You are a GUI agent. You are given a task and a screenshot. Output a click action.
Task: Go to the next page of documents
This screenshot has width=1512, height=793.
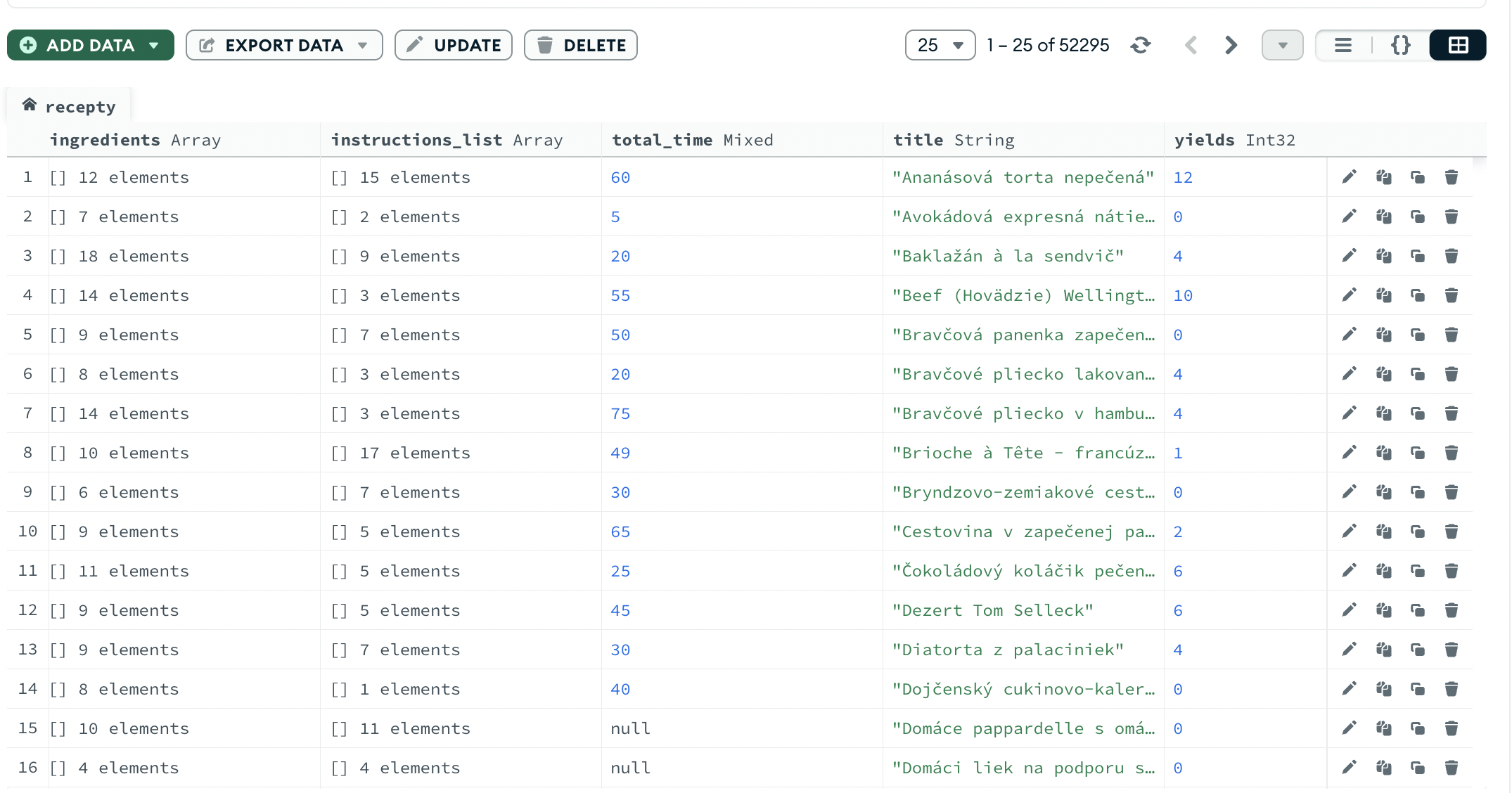pyautogui.click(x=1231, y=45)
